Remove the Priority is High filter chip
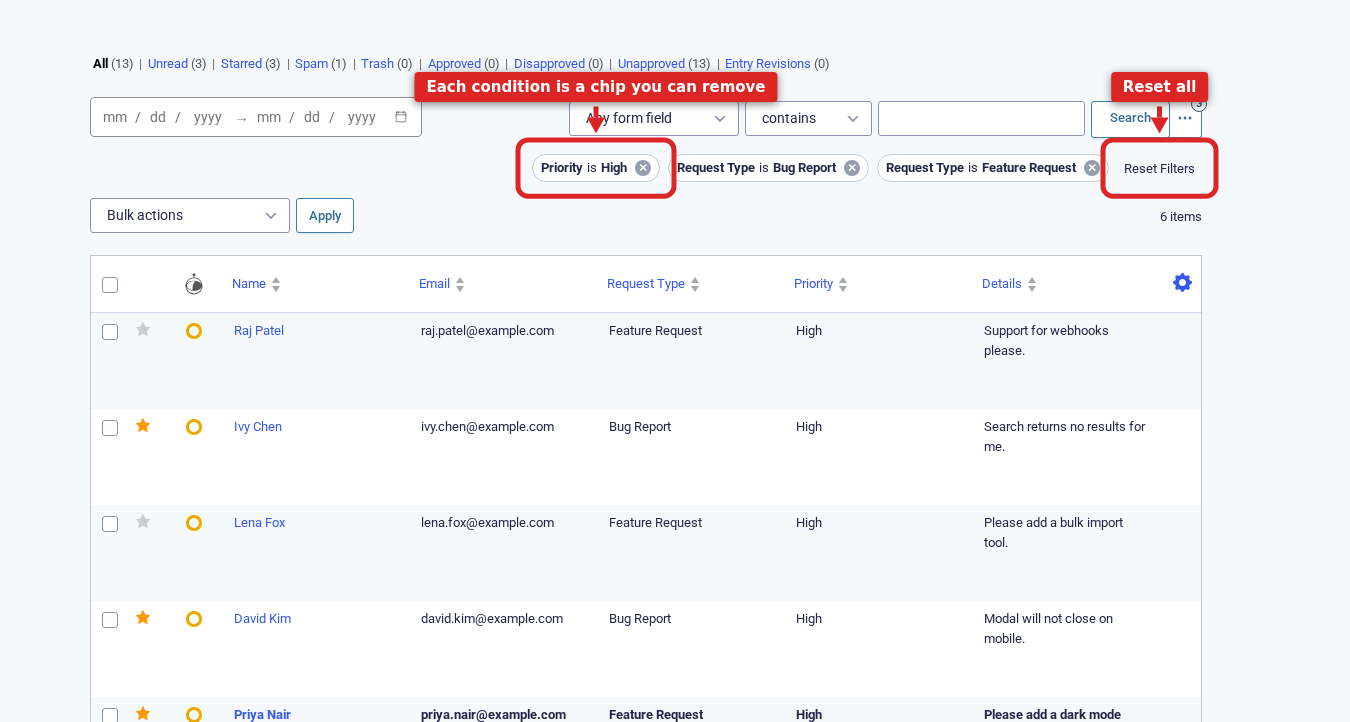This screenshot has height=722, width=1350. pos(643,168)
